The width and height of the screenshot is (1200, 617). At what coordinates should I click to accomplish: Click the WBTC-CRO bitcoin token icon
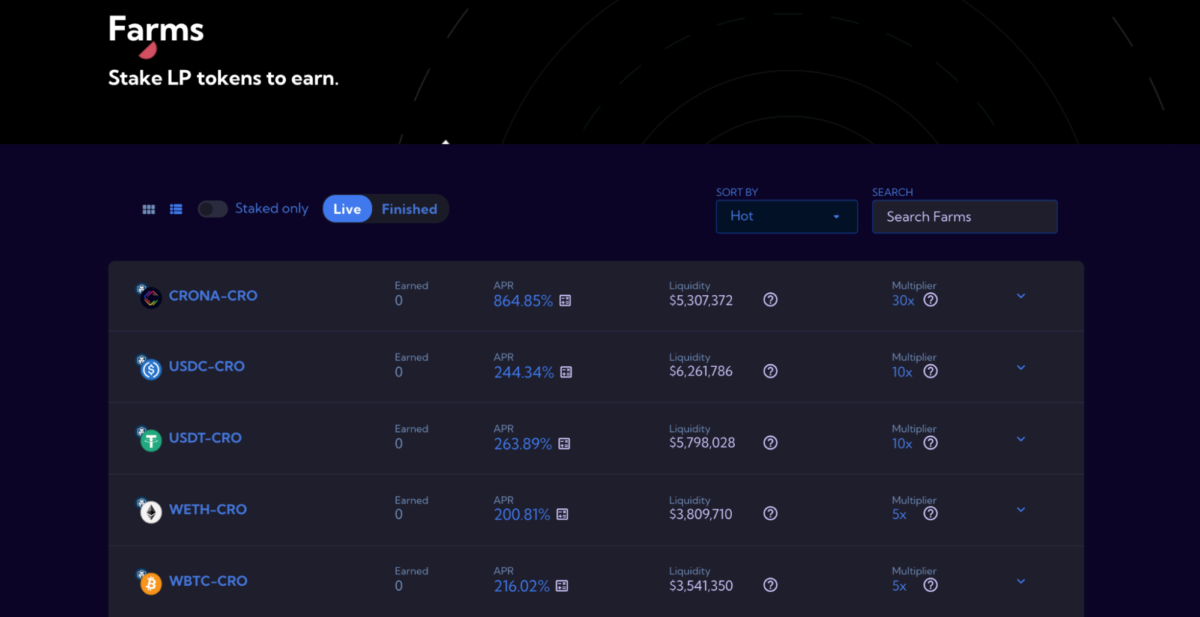point(150,583)
